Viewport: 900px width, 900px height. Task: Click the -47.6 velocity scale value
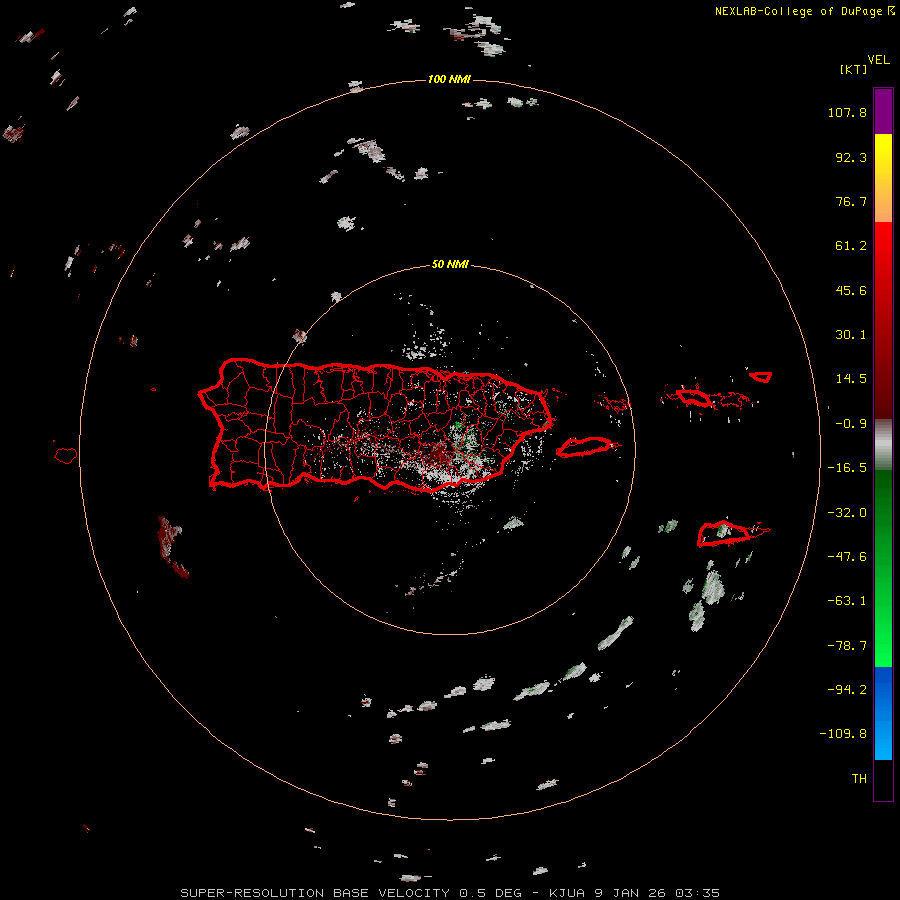click(x=847, y=557)
